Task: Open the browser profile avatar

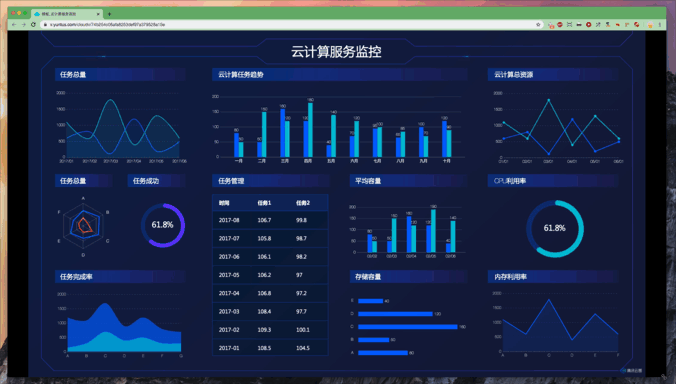Action: pos(650,25)
